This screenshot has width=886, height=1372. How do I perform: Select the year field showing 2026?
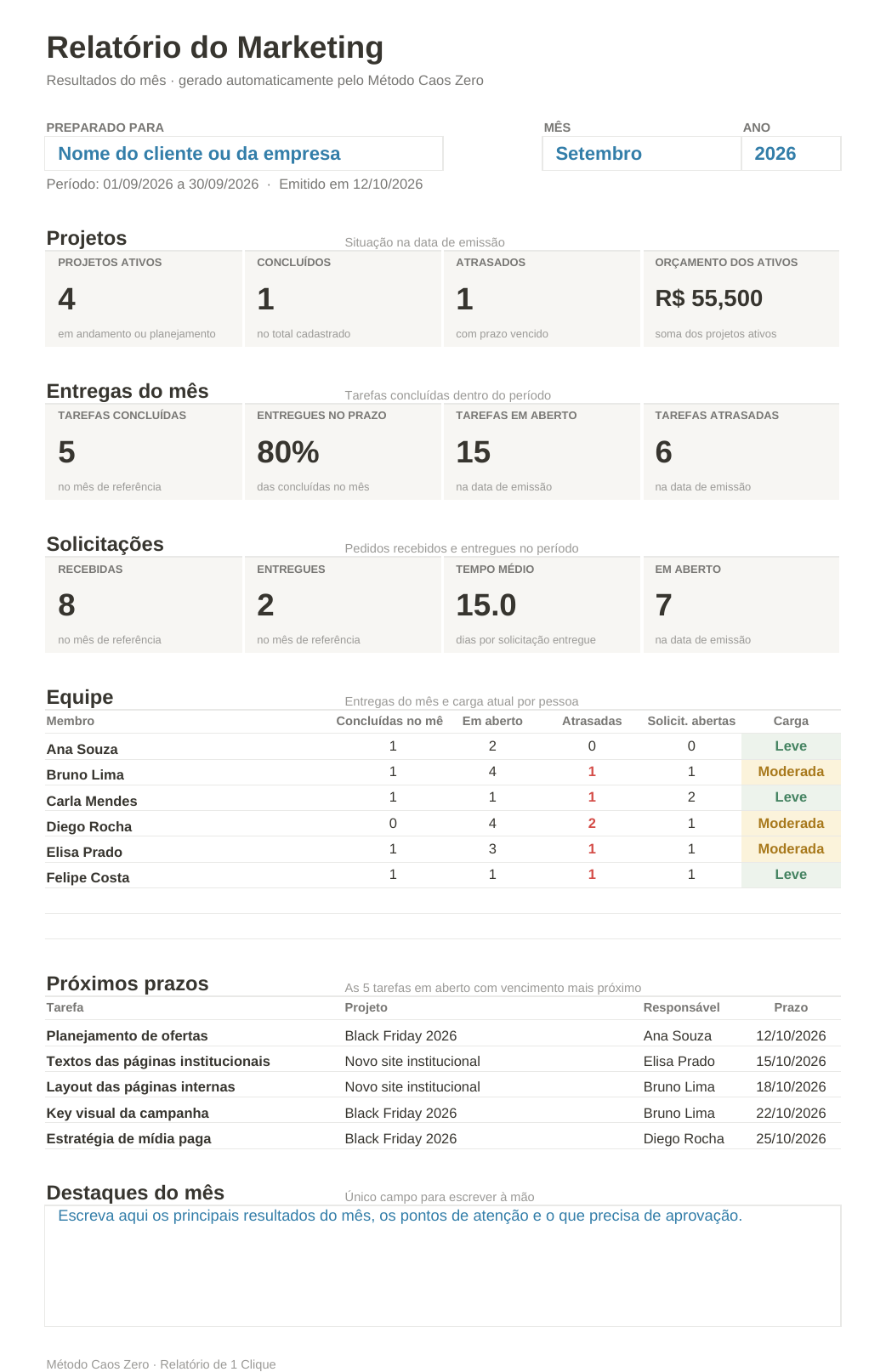click(792, 154)
